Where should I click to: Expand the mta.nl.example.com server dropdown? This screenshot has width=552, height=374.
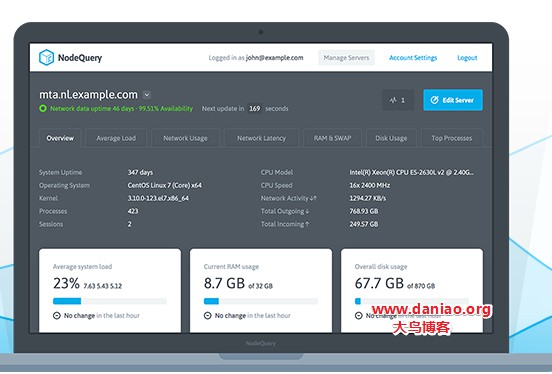[x=147, y=95]
